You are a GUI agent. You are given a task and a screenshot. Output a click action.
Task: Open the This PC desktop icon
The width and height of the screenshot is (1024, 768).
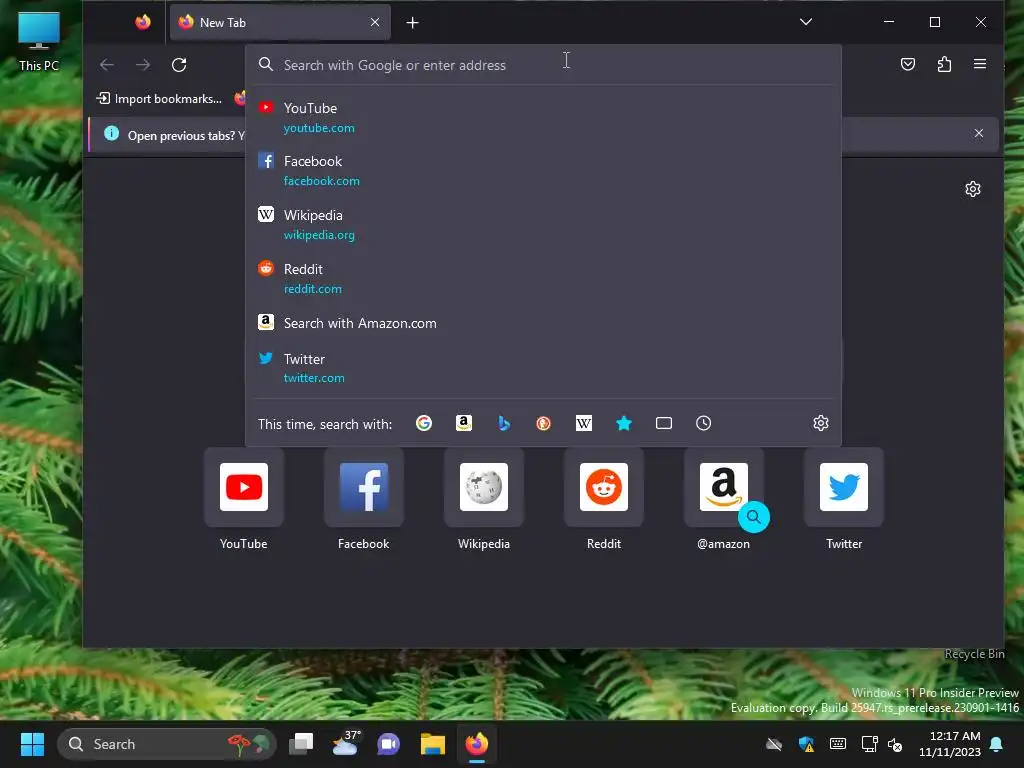[x=39, y=40]
